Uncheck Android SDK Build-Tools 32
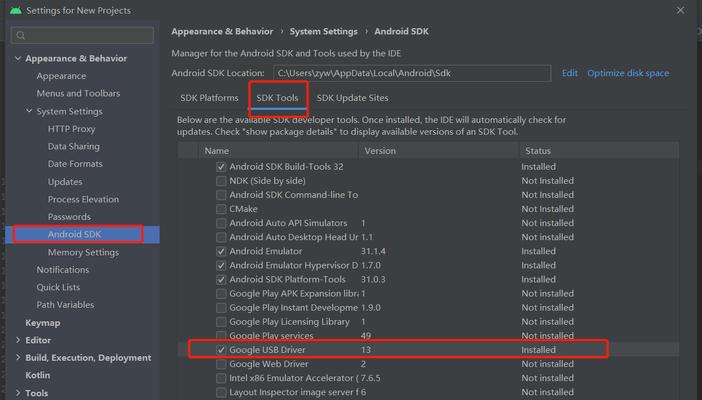 tap(221, 167)
